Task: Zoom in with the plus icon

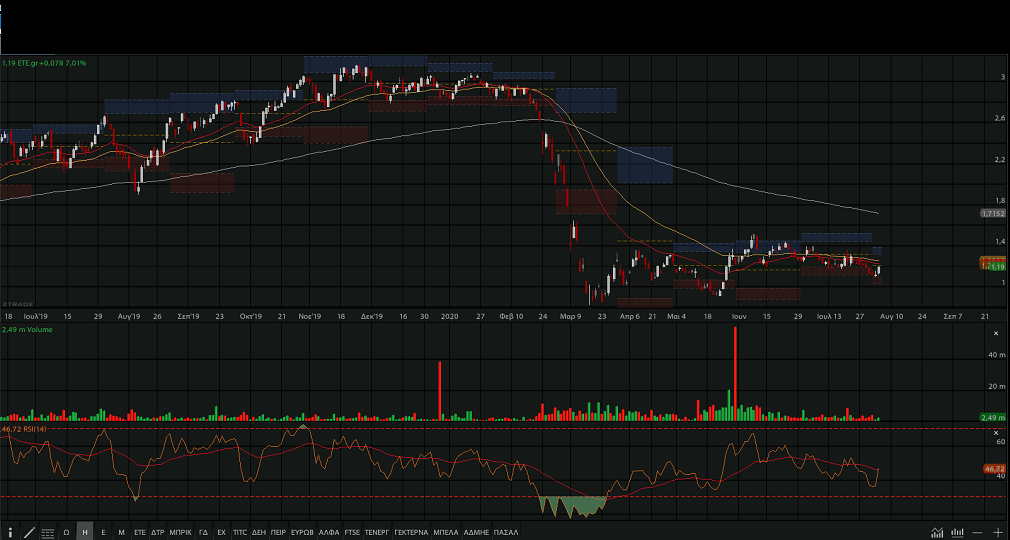Action: coord(997,532)
